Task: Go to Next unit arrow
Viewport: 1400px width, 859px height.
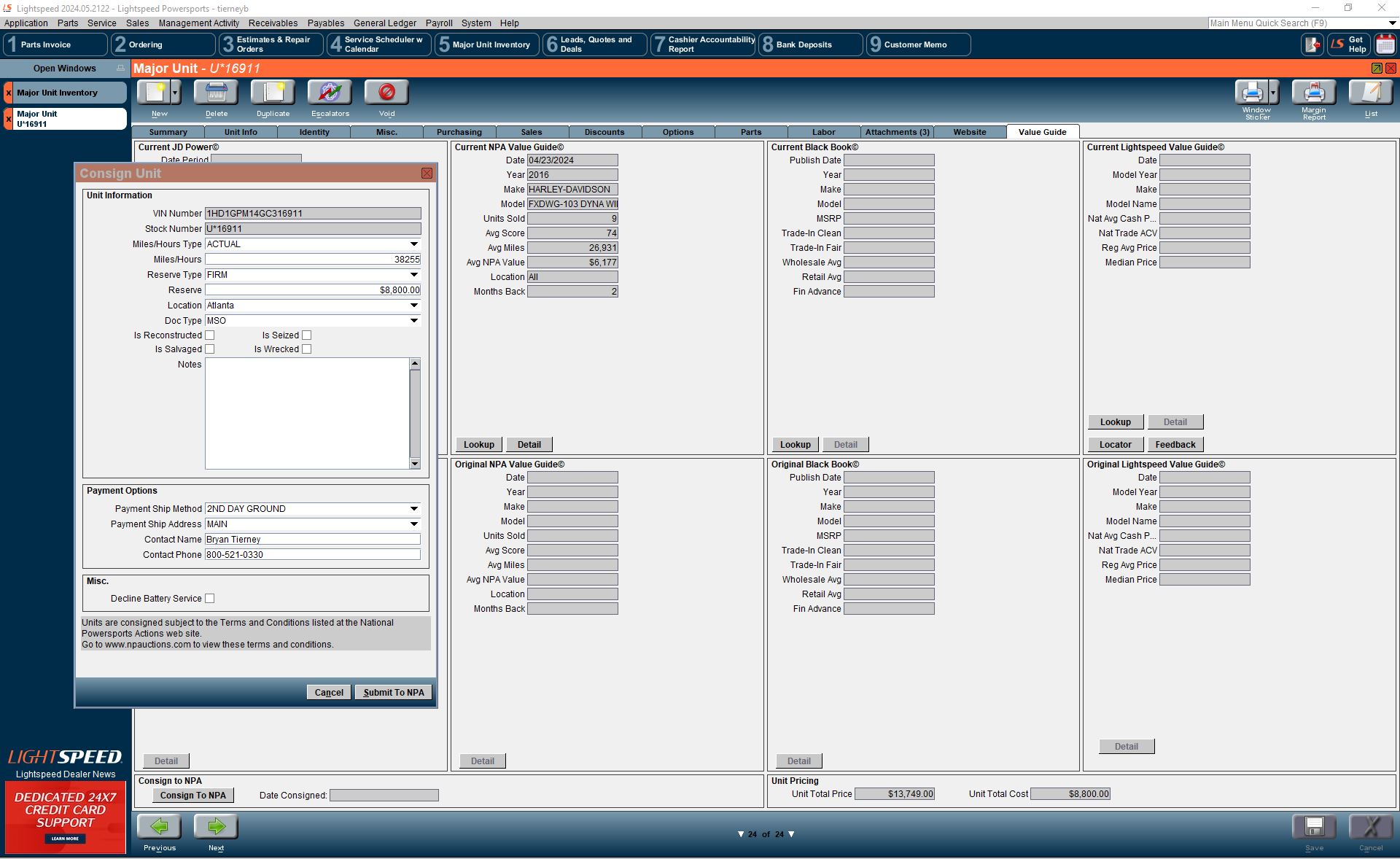Action: coord(216,827)
